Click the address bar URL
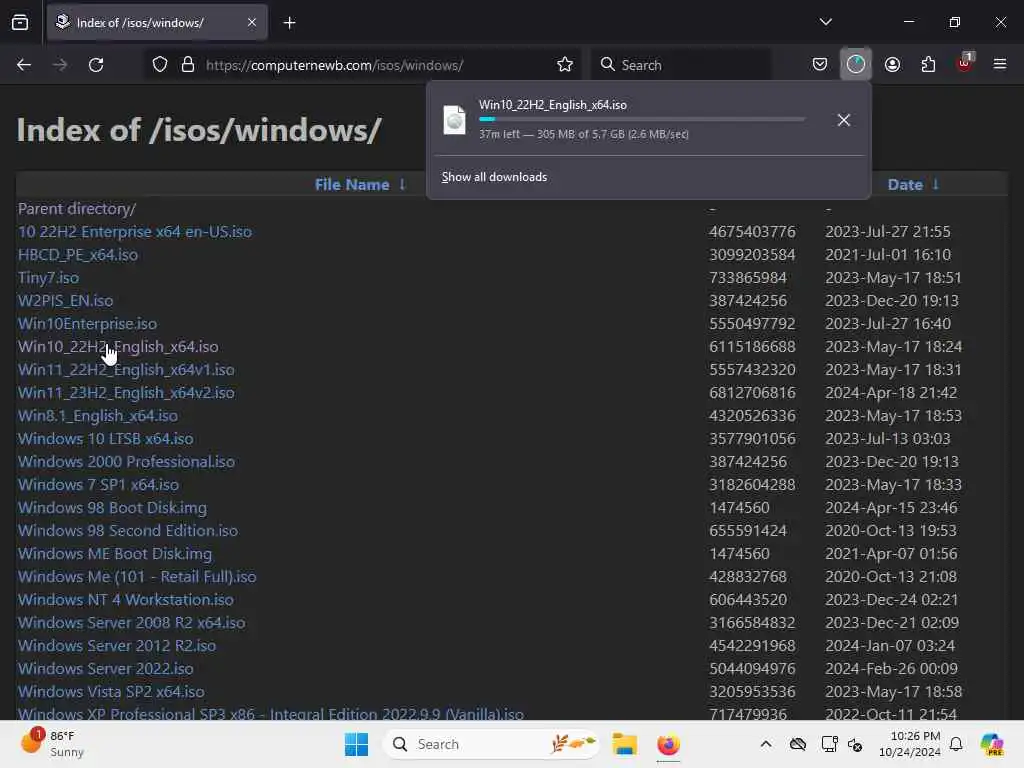1024x768 pixels. [334, 65]
